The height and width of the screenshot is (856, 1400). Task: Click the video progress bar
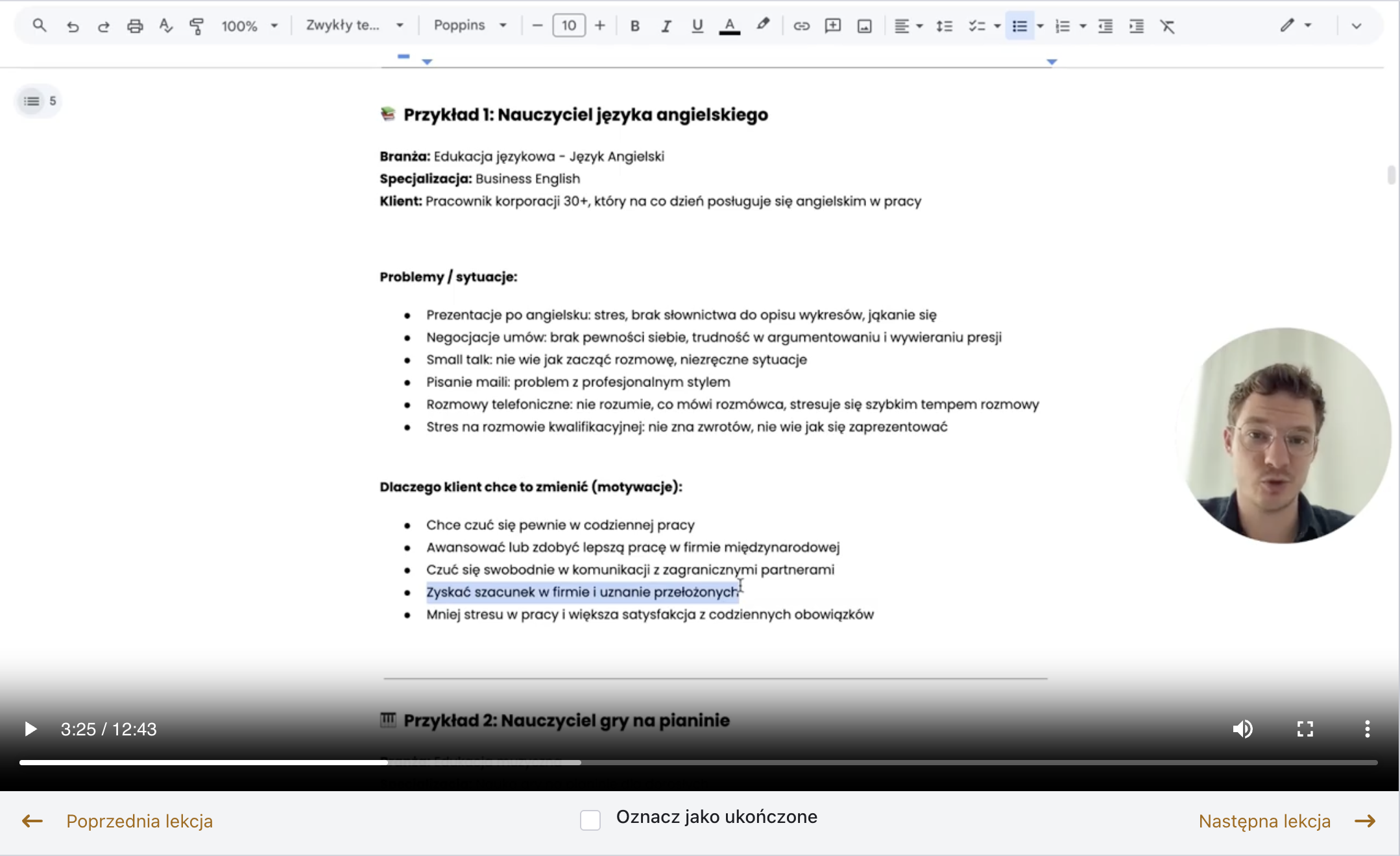(x=698, y=763)
